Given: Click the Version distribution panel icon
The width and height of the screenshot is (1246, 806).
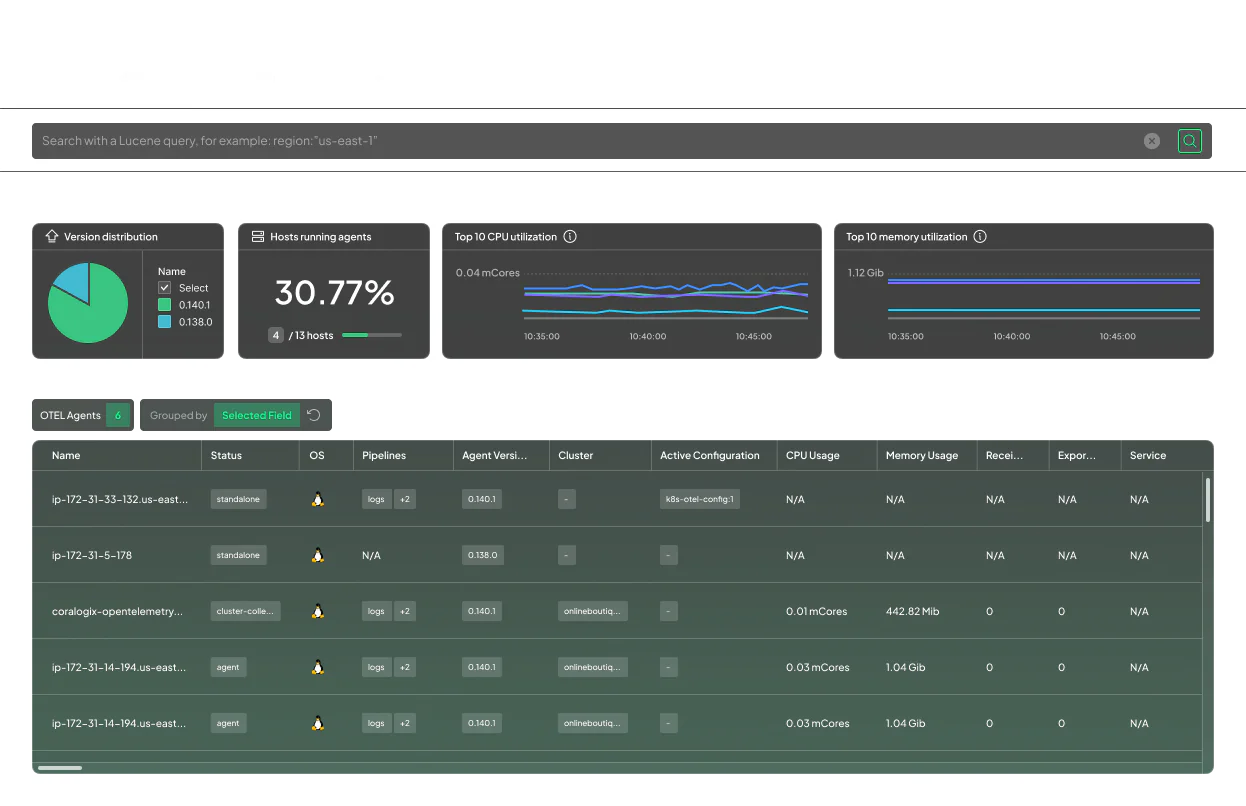Looking at the screenshot, I should click(x=51, y=236).
